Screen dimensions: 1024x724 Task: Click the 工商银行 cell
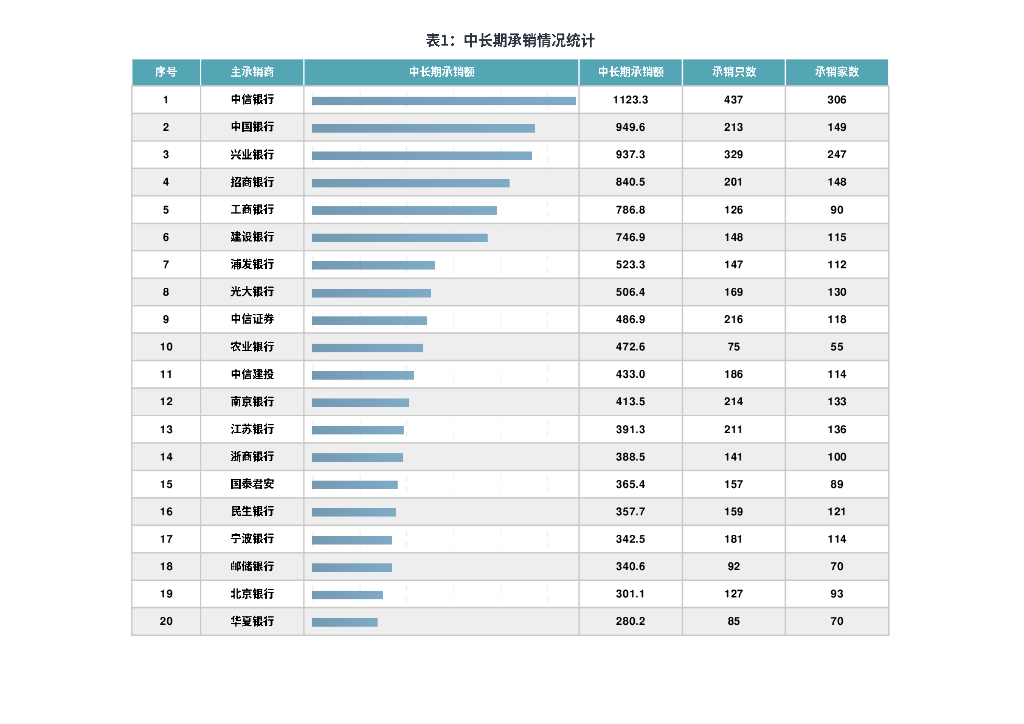click(252, 209)
